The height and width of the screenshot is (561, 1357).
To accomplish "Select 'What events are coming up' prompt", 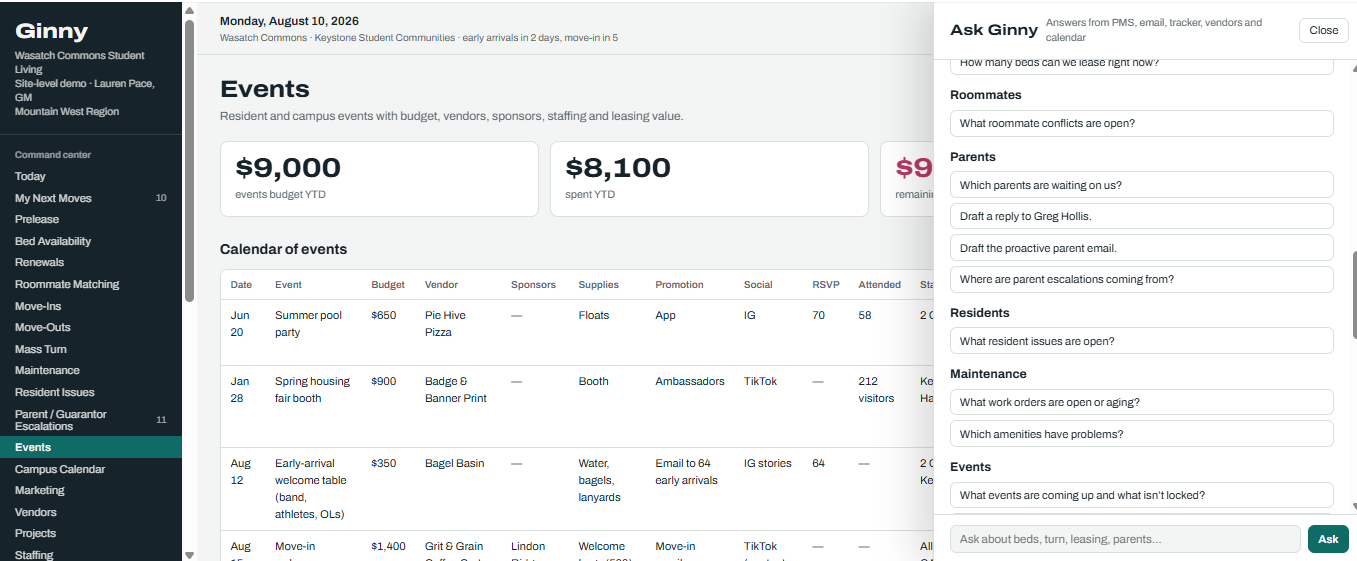I will click(x=1142, y=495).
